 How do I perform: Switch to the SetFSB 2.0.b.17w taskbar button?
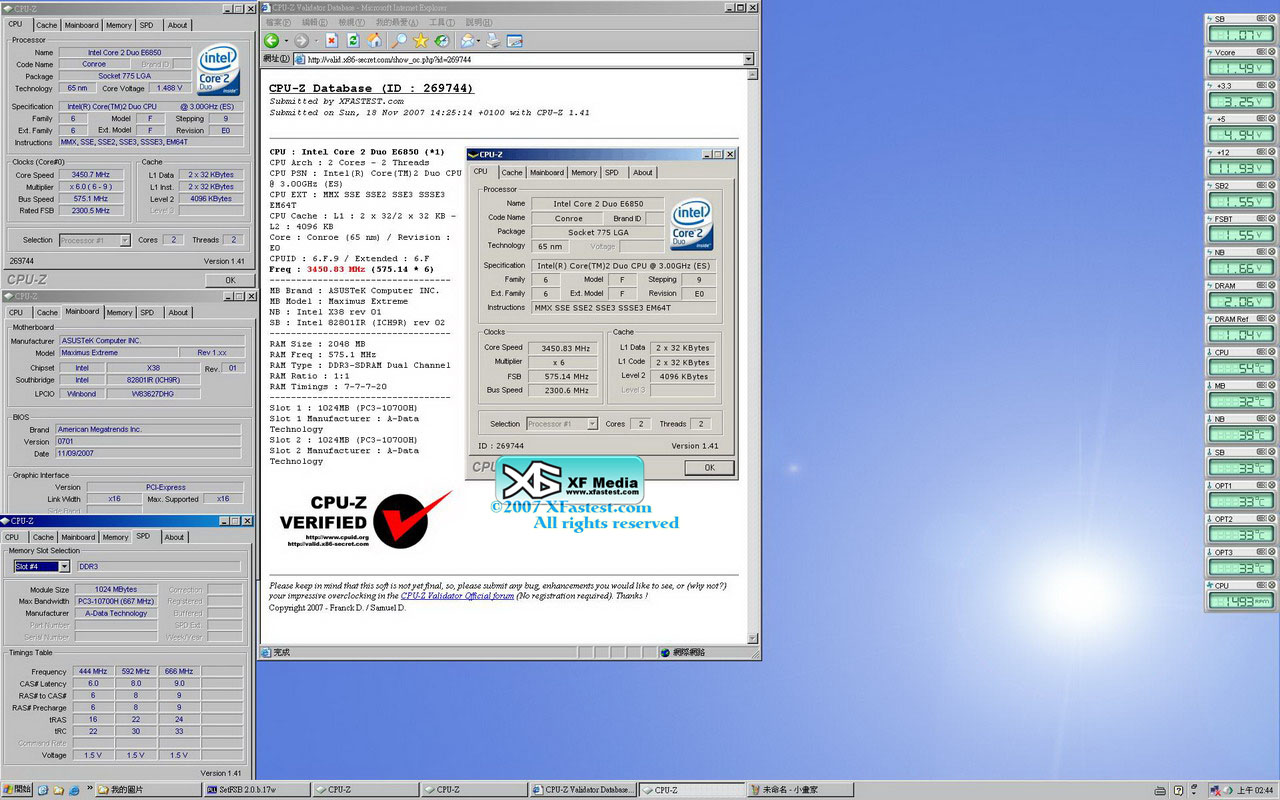(x=256, y=790)
